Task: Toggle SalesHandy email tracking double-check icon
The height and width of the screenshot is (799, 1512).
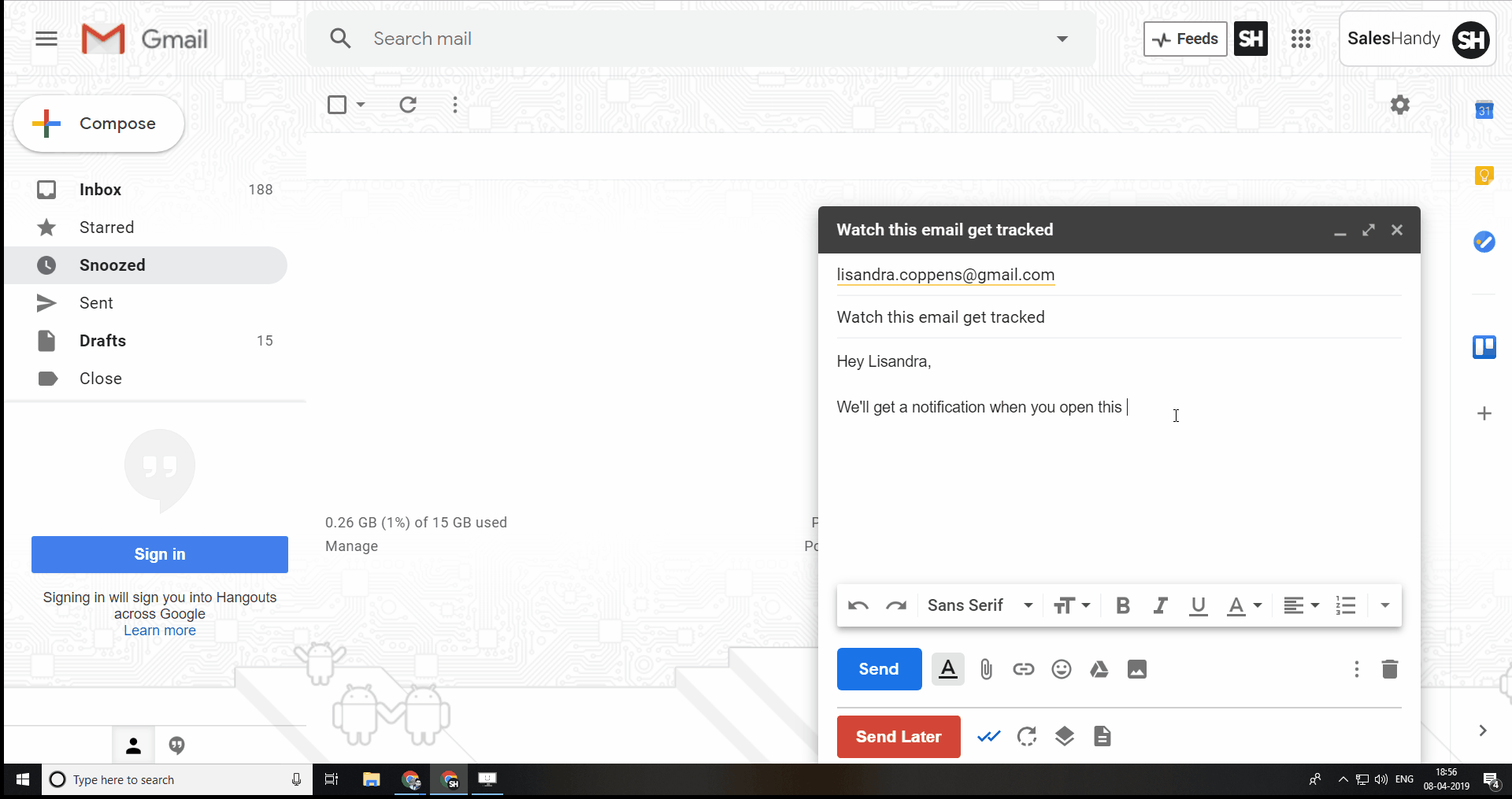Action: pyautogui.click(x=989, y=737)
